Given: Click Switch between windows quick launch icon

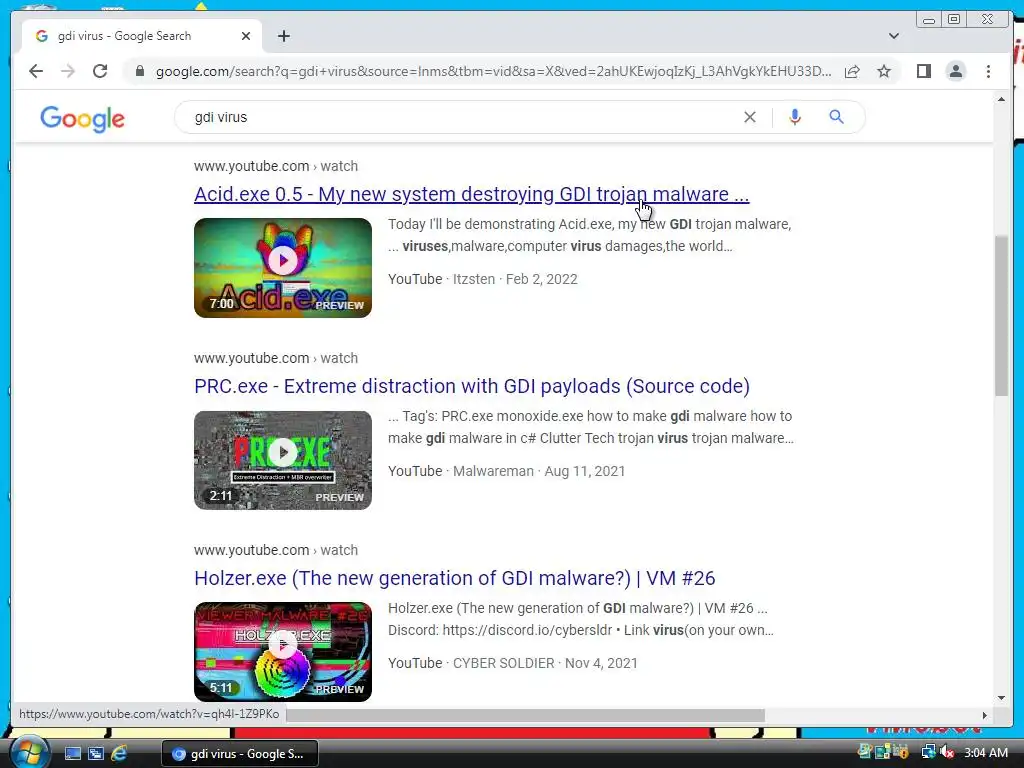Looking at the screenshot, I should [95, 754].
